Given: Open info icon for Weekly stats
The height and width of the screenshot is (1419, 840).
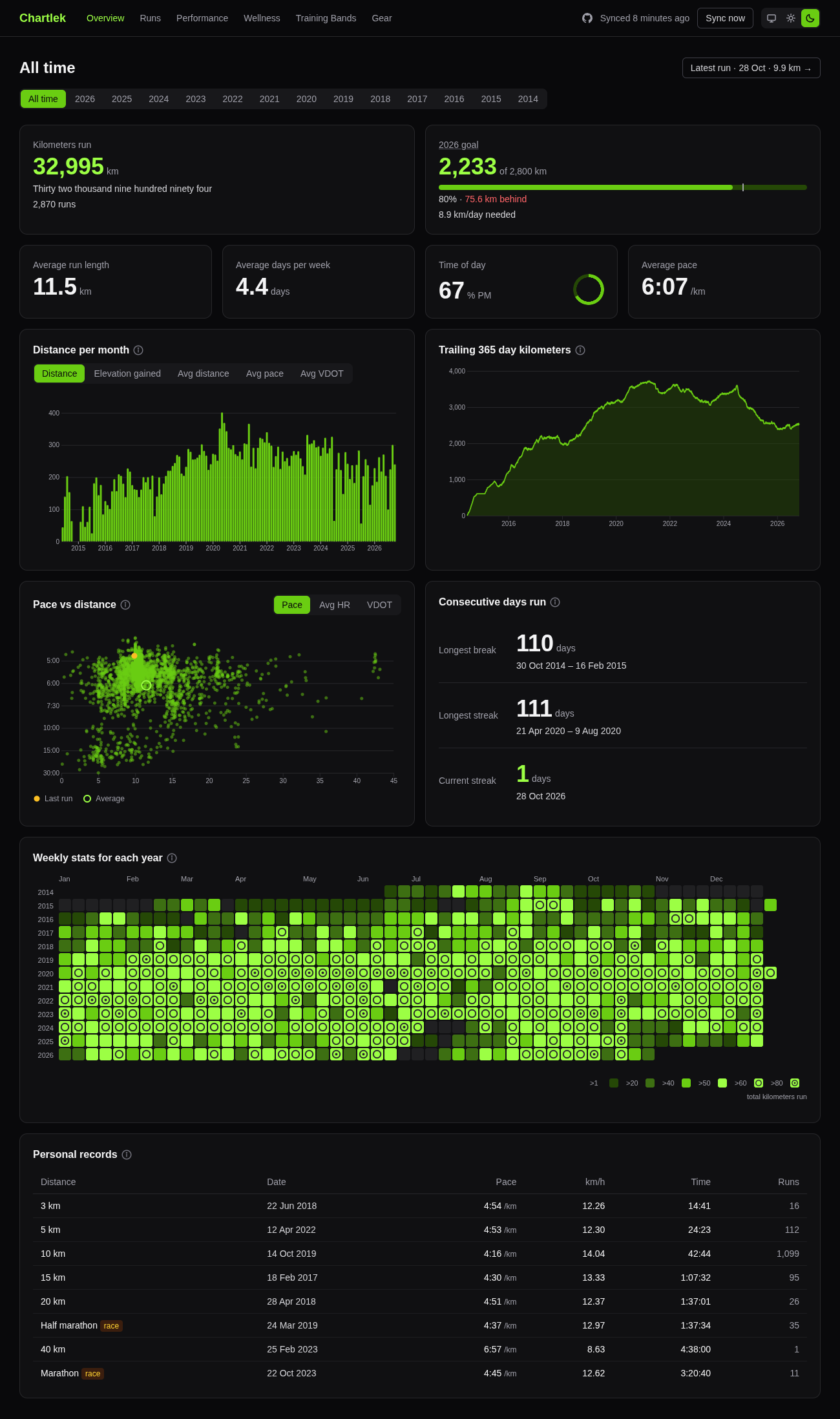Looking at the screenshot, I should pyautogui.click(x=172, y=858).
